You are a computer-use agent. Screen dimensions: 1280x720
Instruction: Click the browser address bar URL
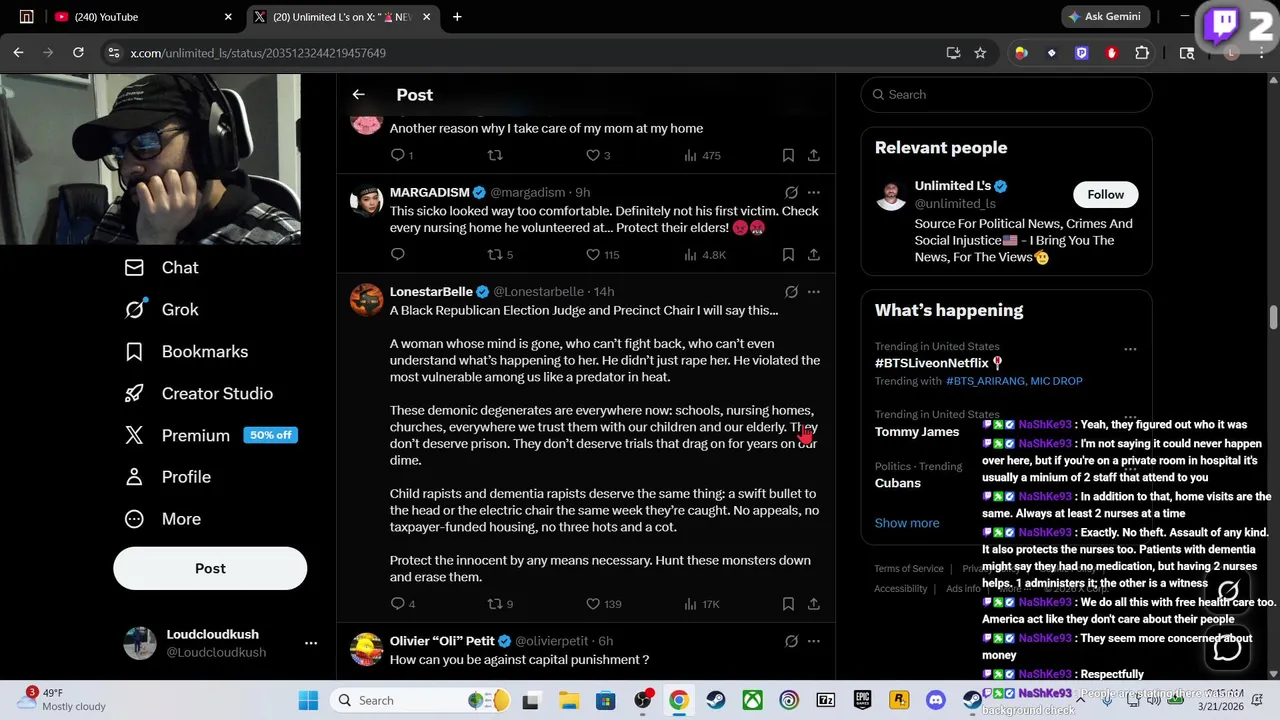(x=258, y=53)
